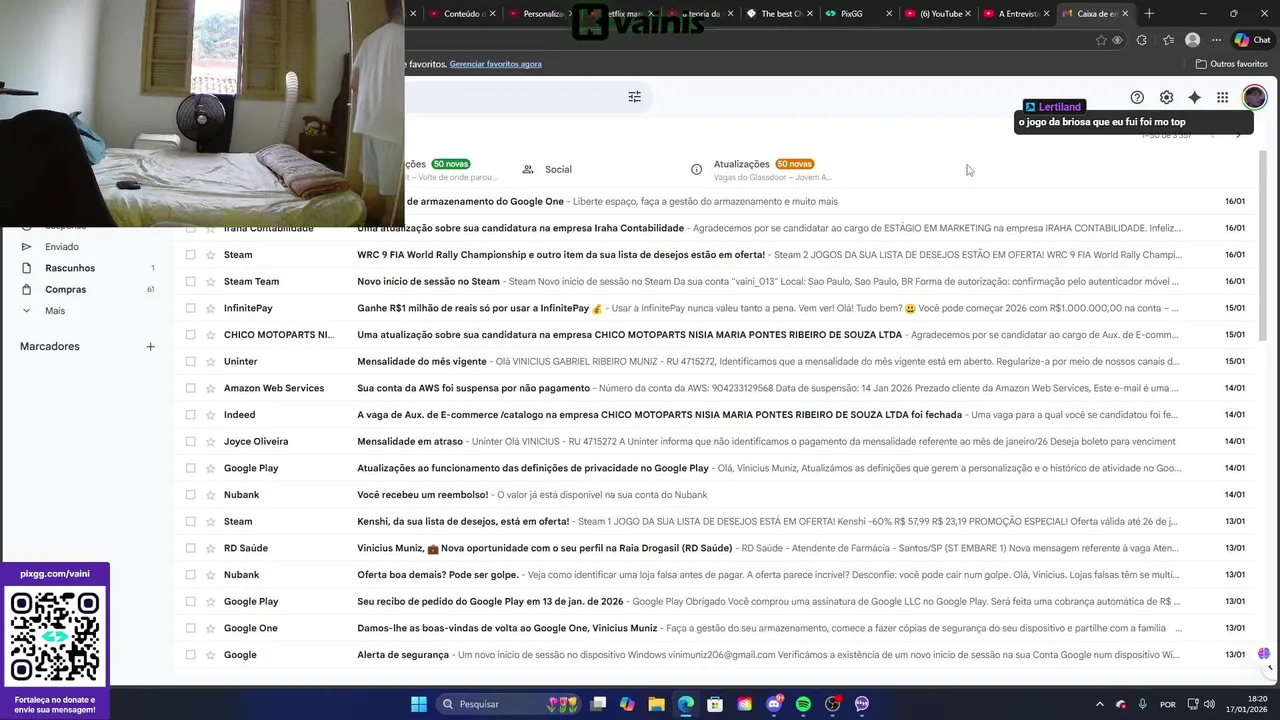
Task: Open the AWS account suspended email
Action: pyautogui.click(x=712, y=388)
